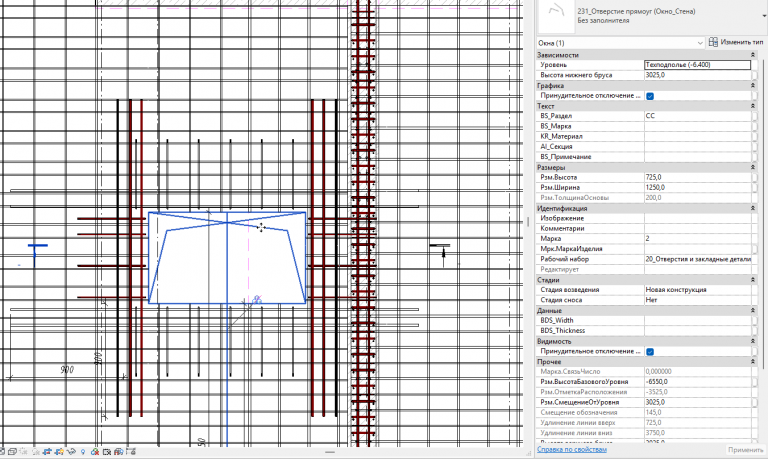Open Visual Style cube icon in view bar
This screenshot has height=459, width=768.
[x=12, y=451]
